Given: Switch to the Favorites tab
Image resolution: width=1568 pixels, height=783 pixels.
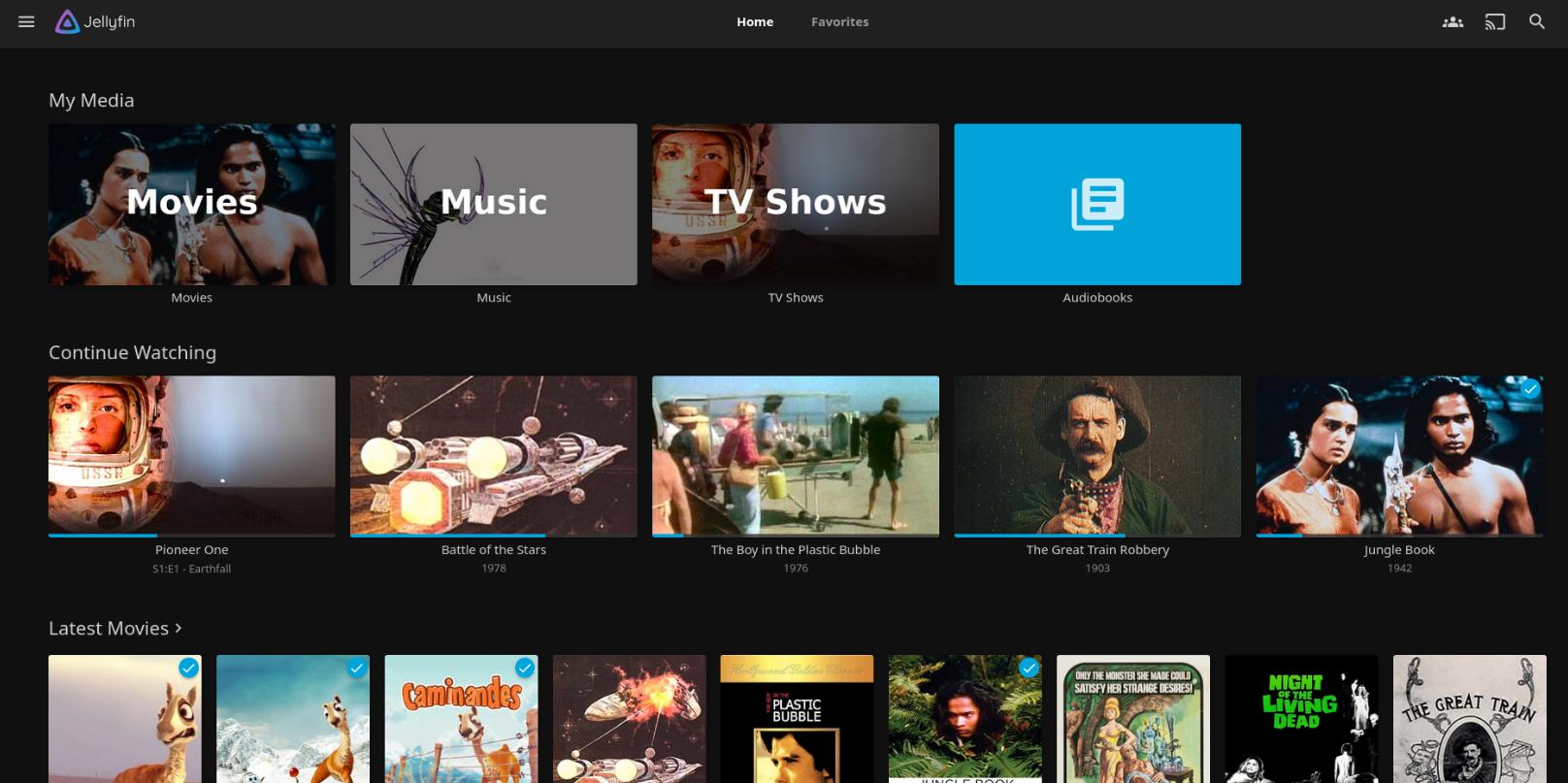Looking at the screenshot, I should coord(840,21).
